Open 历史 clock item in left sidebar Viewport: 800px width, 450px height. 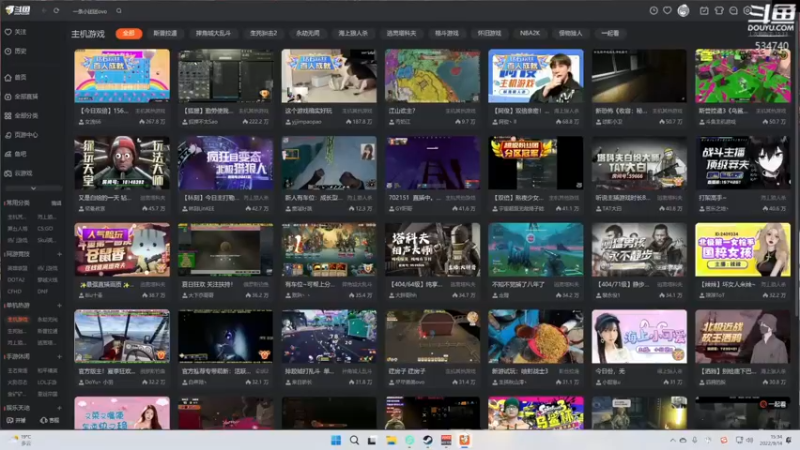pyautogui.click(x=16, y=51)
